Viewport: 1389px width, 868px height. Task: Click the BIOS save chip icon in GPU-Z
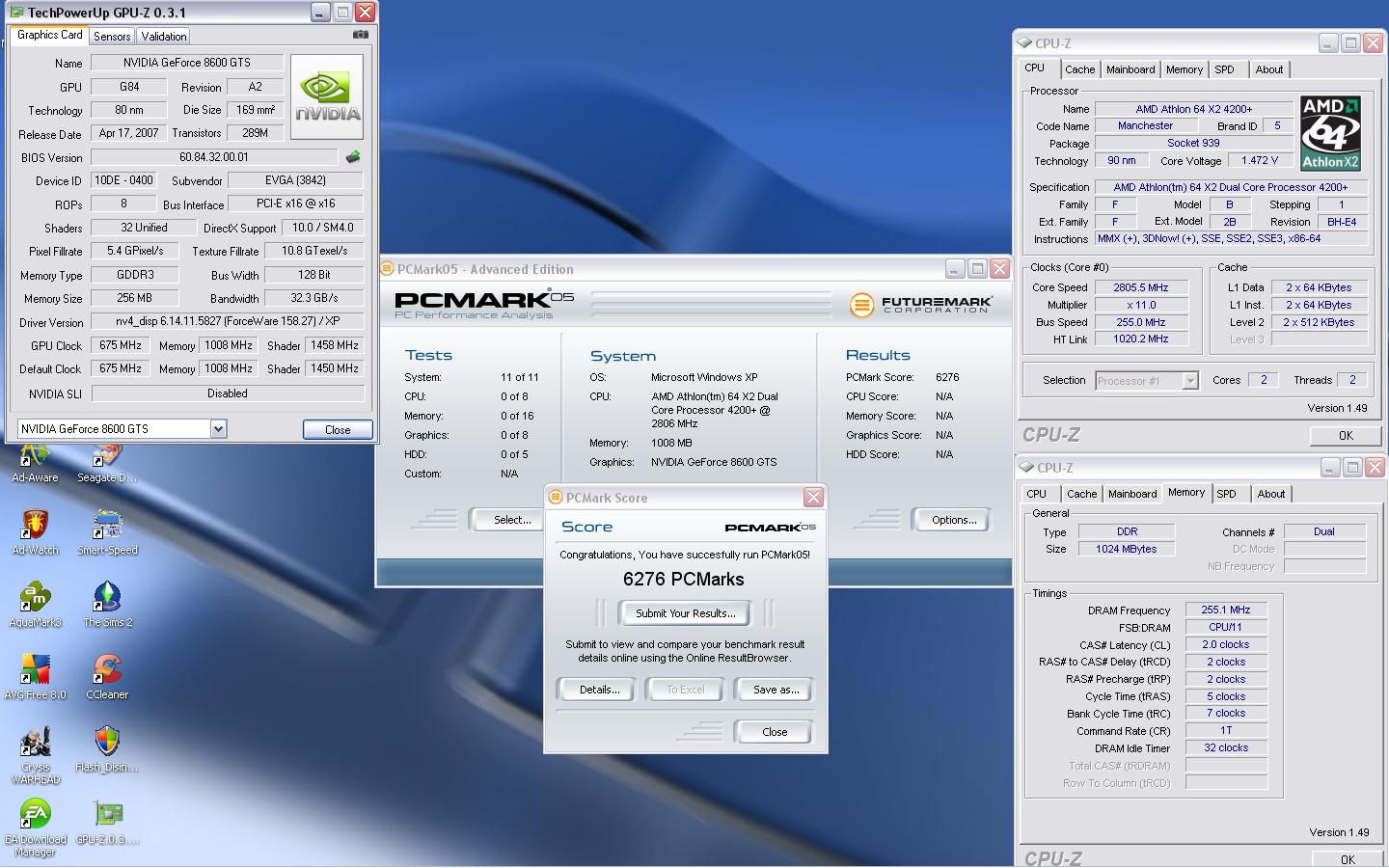coord(353,157)
